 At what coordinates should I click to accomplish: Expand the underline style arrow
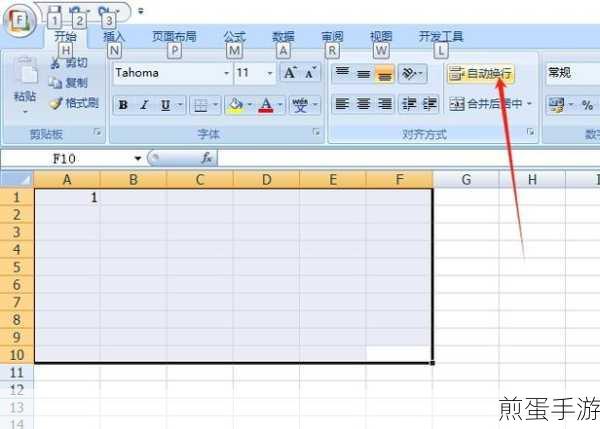(x=180, y=104)
